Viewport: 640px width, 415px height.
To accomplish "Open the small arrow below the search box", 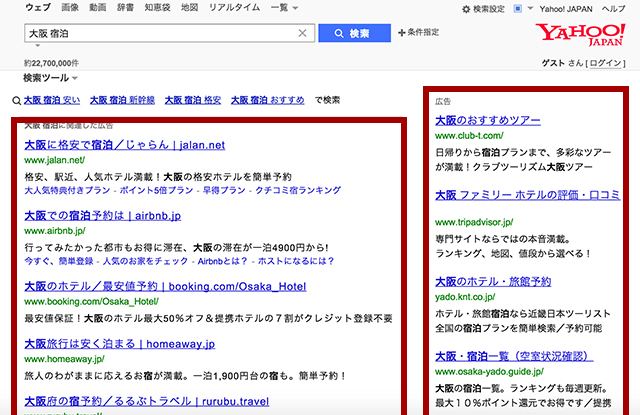I will pos(38,45).
